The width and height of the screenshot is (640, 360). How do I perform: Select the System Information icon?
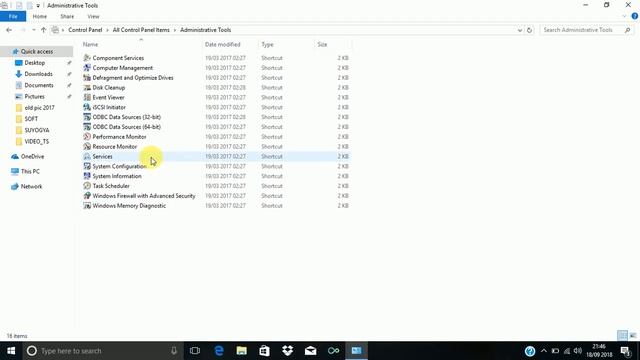click(x=87, y=176)
